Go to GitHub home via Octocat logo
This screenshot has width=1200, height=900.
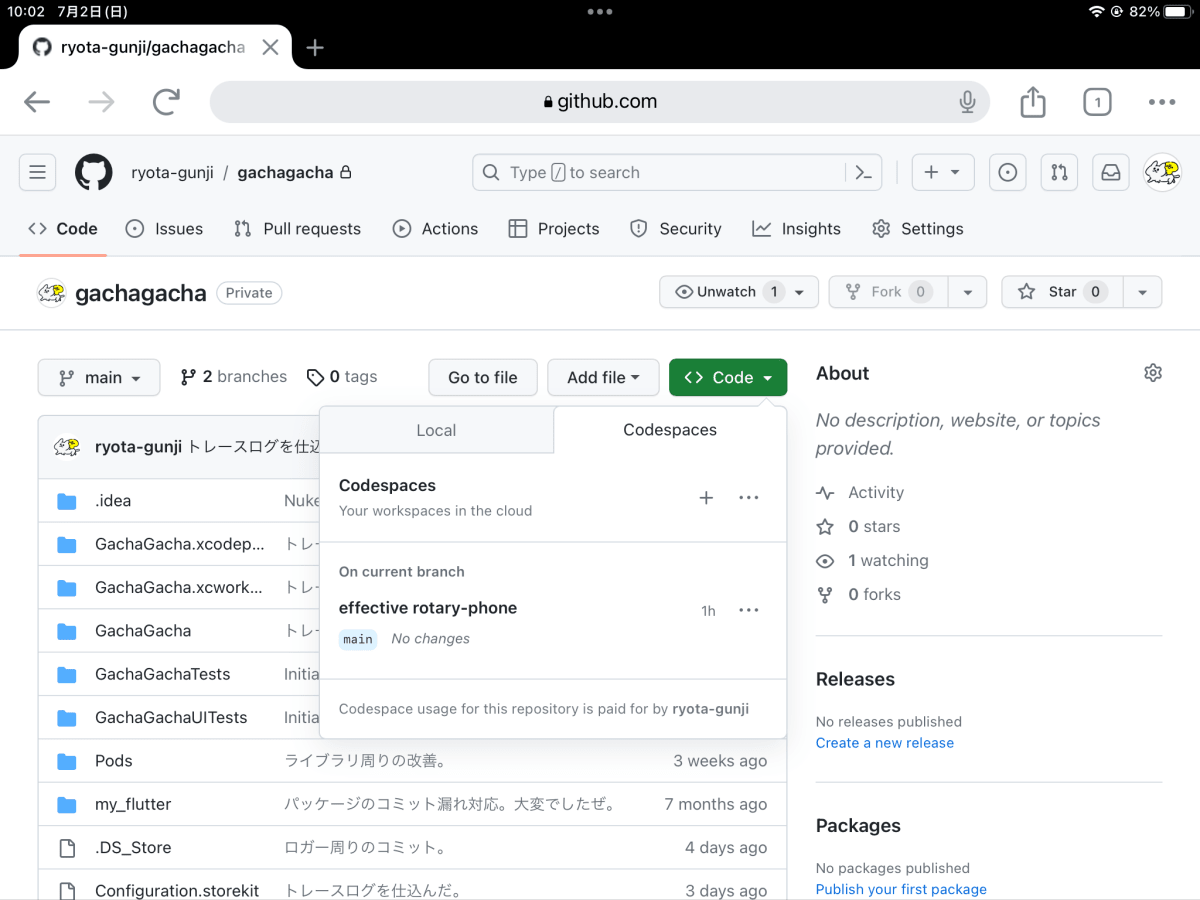click(94, 173)
